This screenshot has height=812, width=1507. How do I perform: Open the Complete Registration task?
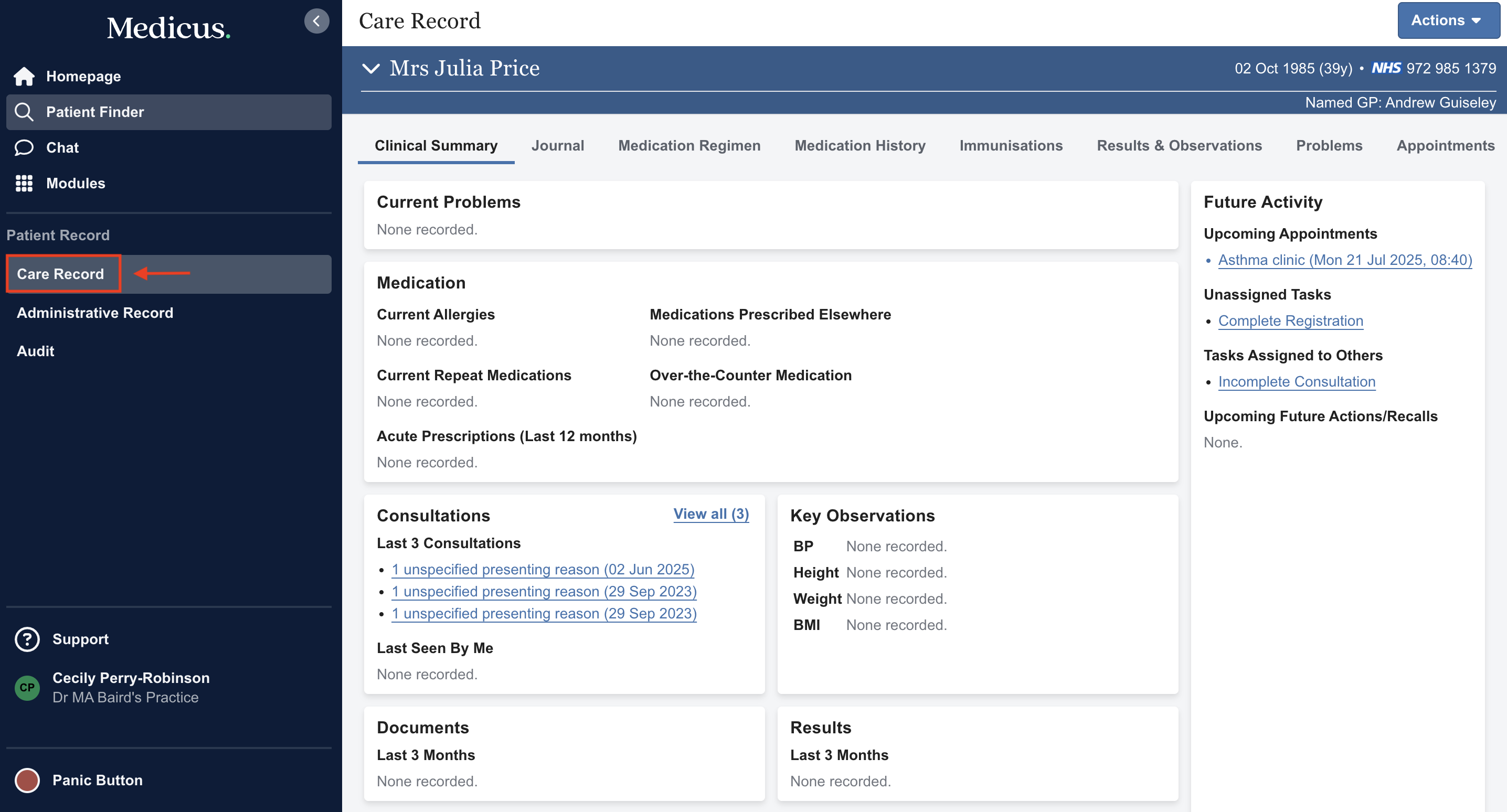(x=1290, y=321)
